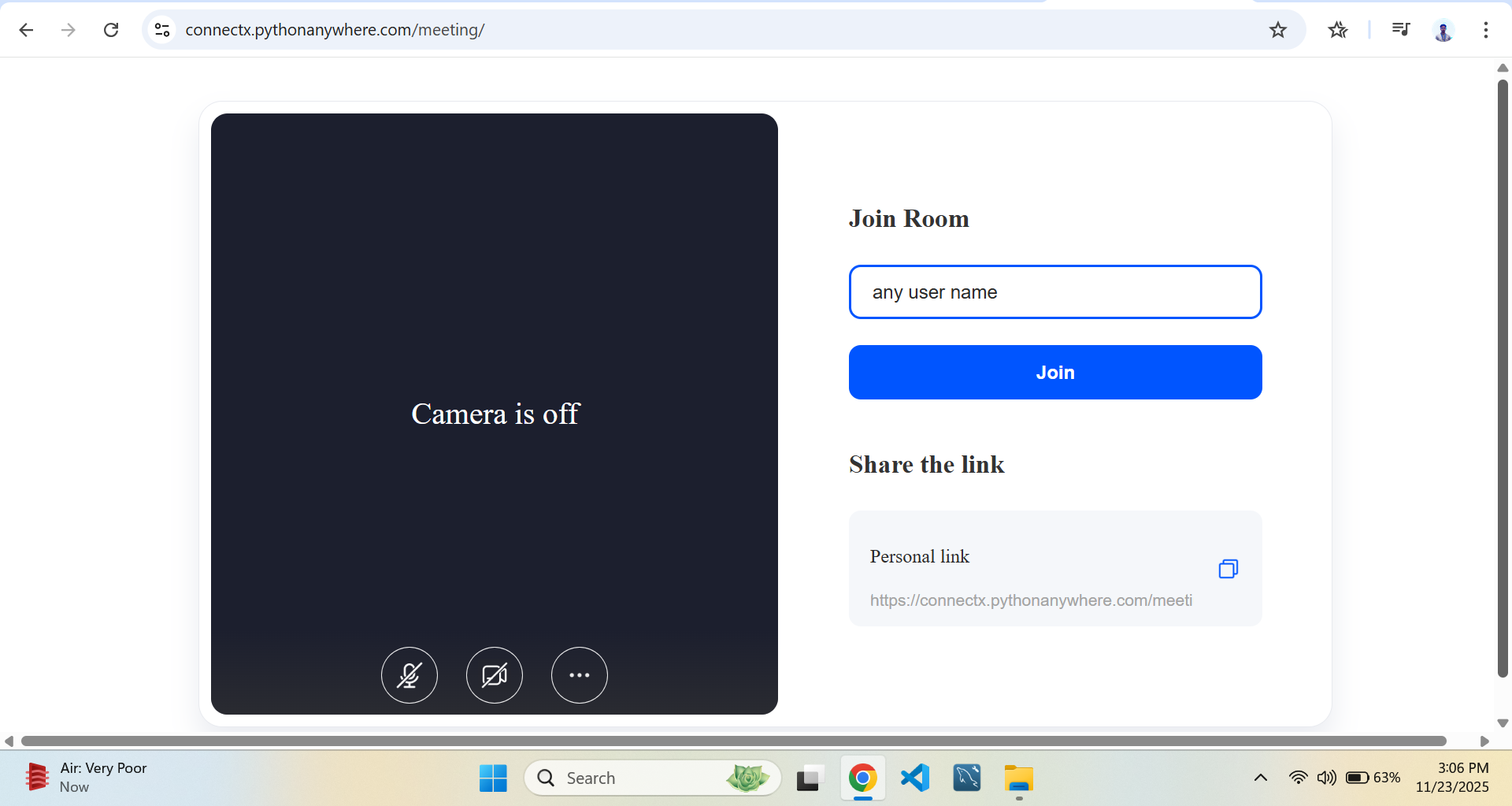Click the horizontal page scrollbar
1512x806 pixels.
732,741
